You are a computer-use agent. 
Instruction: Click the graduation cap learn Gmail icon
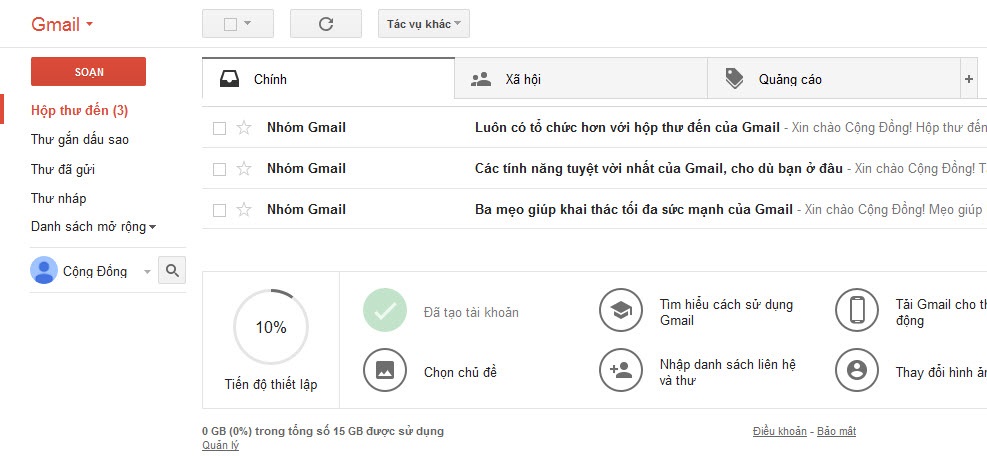tap(621, 311)
